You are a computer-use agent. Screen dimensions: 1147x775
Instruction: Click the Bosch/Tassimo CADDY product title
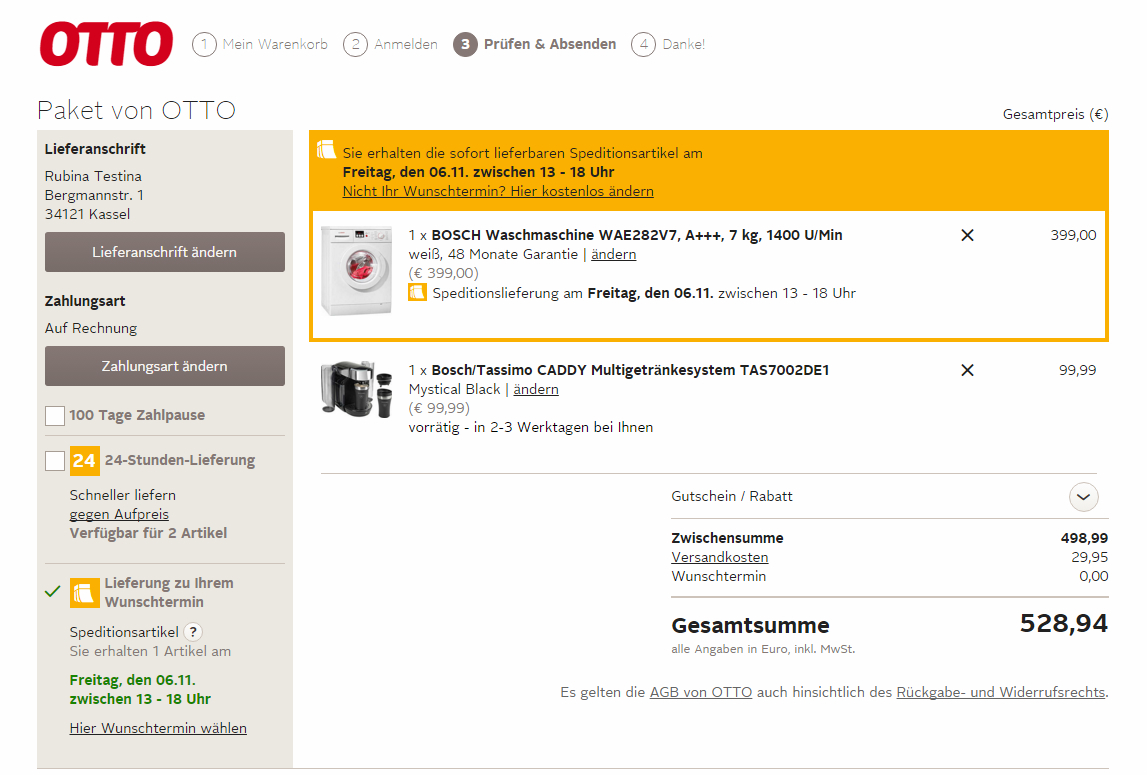pos(631,370)
